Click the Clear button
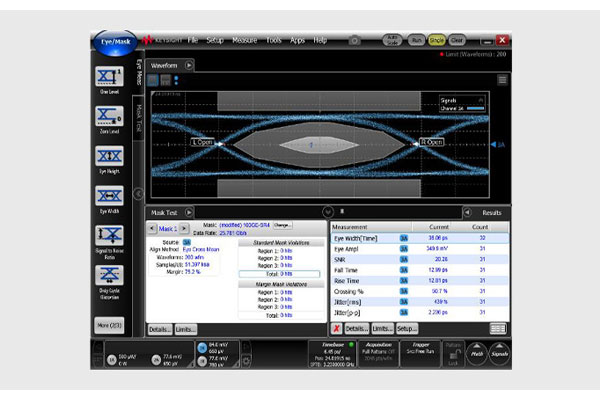This screenshot has width=600, height=400. 457,40
